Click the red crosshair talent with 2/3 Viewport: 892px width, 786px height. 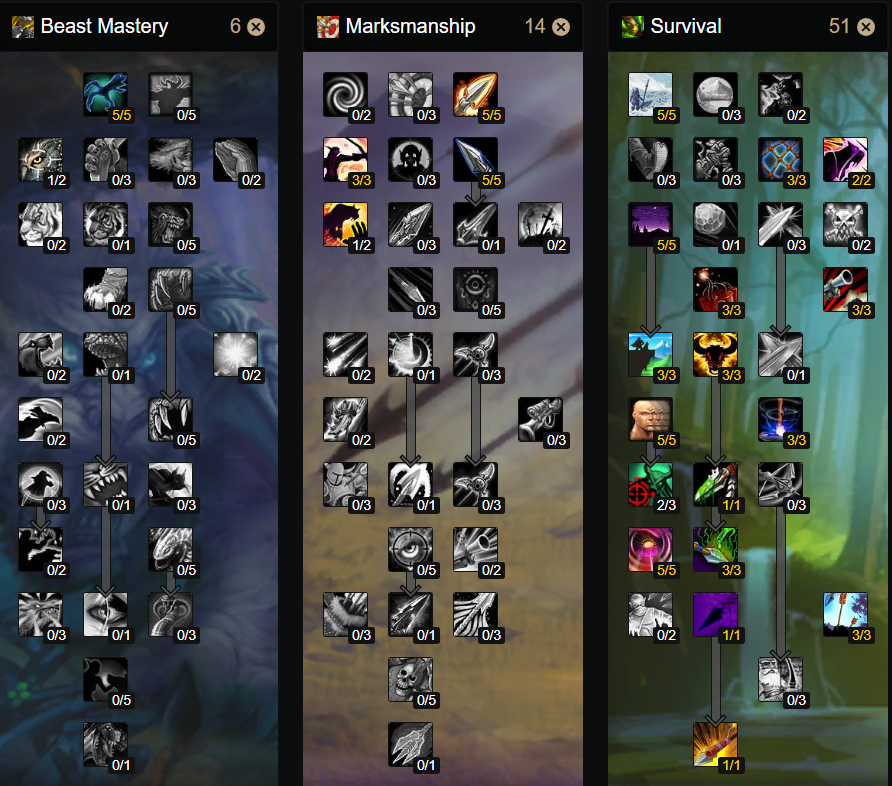tap(650, 484)
